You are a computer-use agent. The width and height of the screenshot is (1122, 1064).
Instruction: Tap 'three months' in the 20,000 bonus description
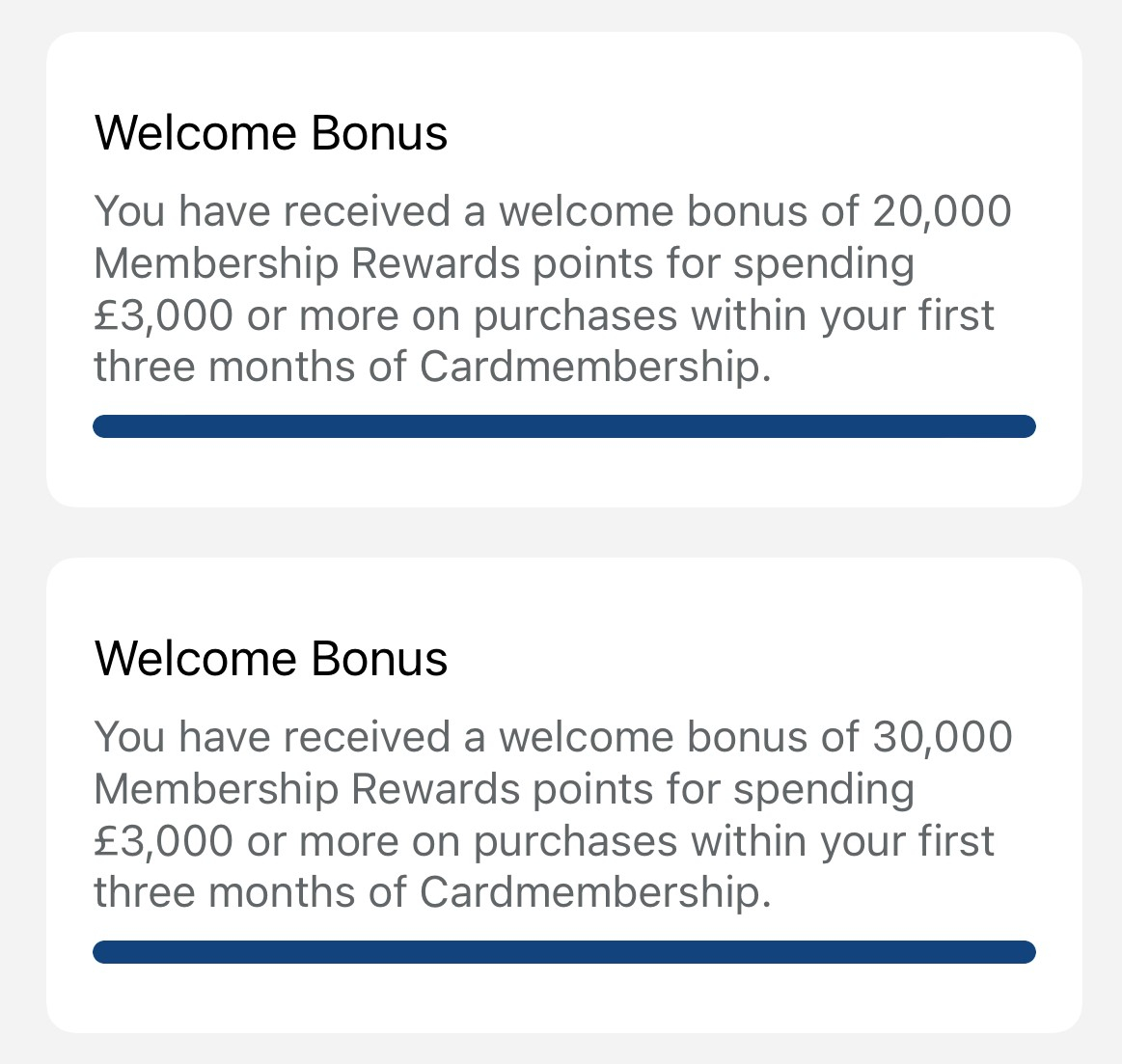tap(225, 368)
